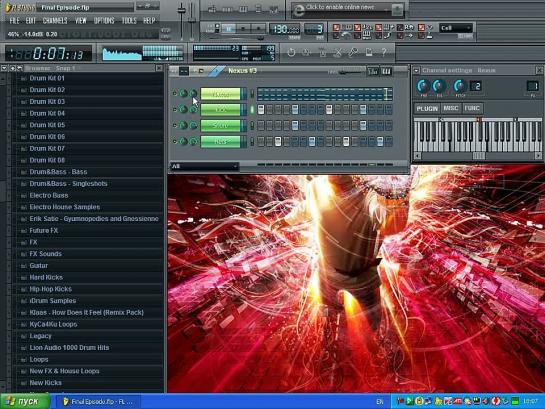This screenshot has height=409, width=545.
Task: Open the Cell snap dropdown
Action: [456, 28]
